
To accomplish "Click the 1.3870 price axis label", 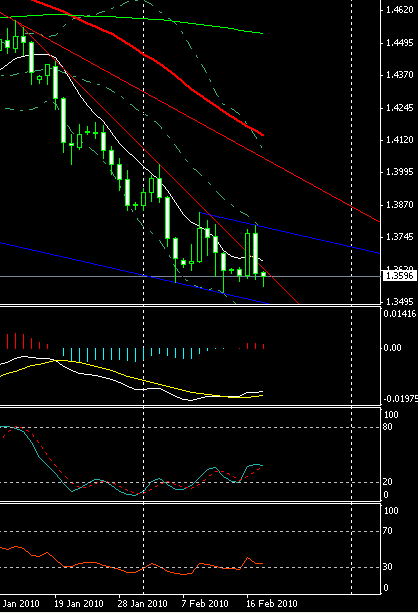I will click(399, 204).
